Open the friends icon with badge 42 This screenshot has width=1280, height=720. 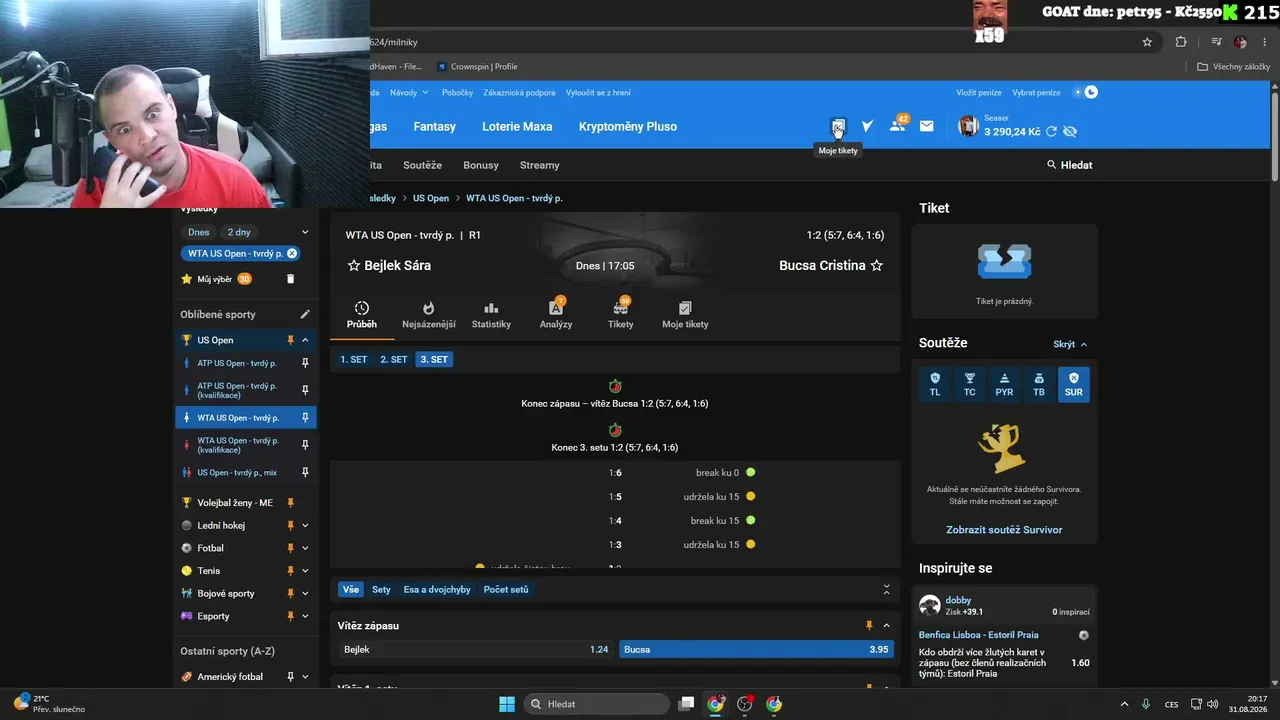coord(898,125)
